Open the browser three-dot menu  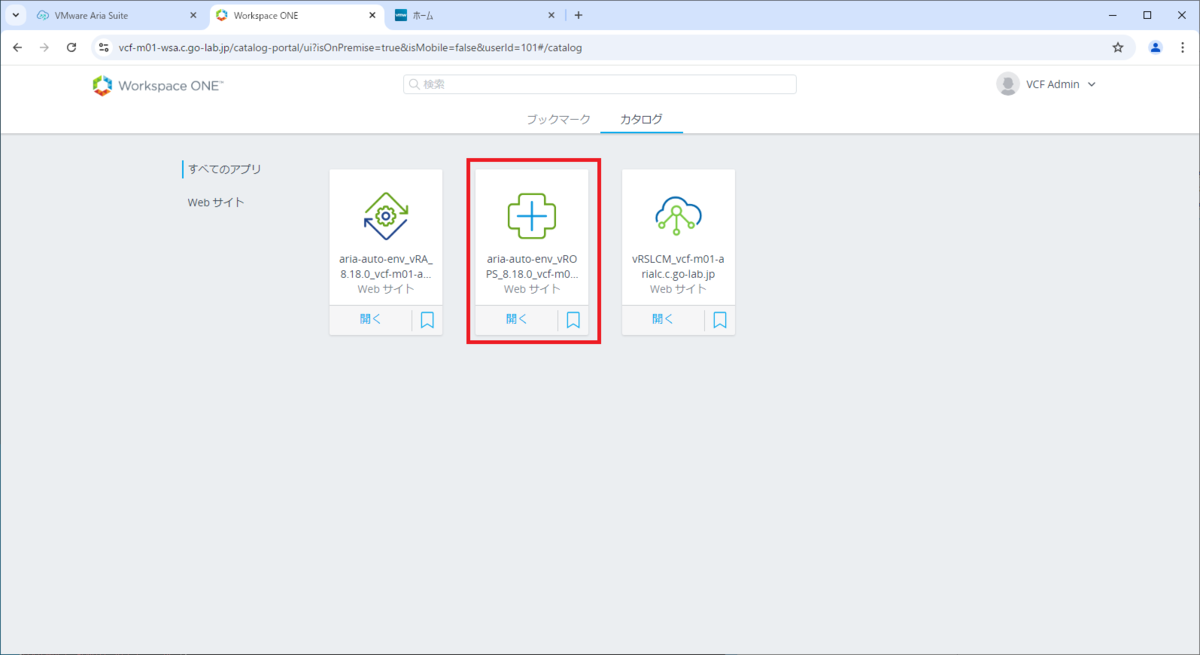tap(1182, 47)
